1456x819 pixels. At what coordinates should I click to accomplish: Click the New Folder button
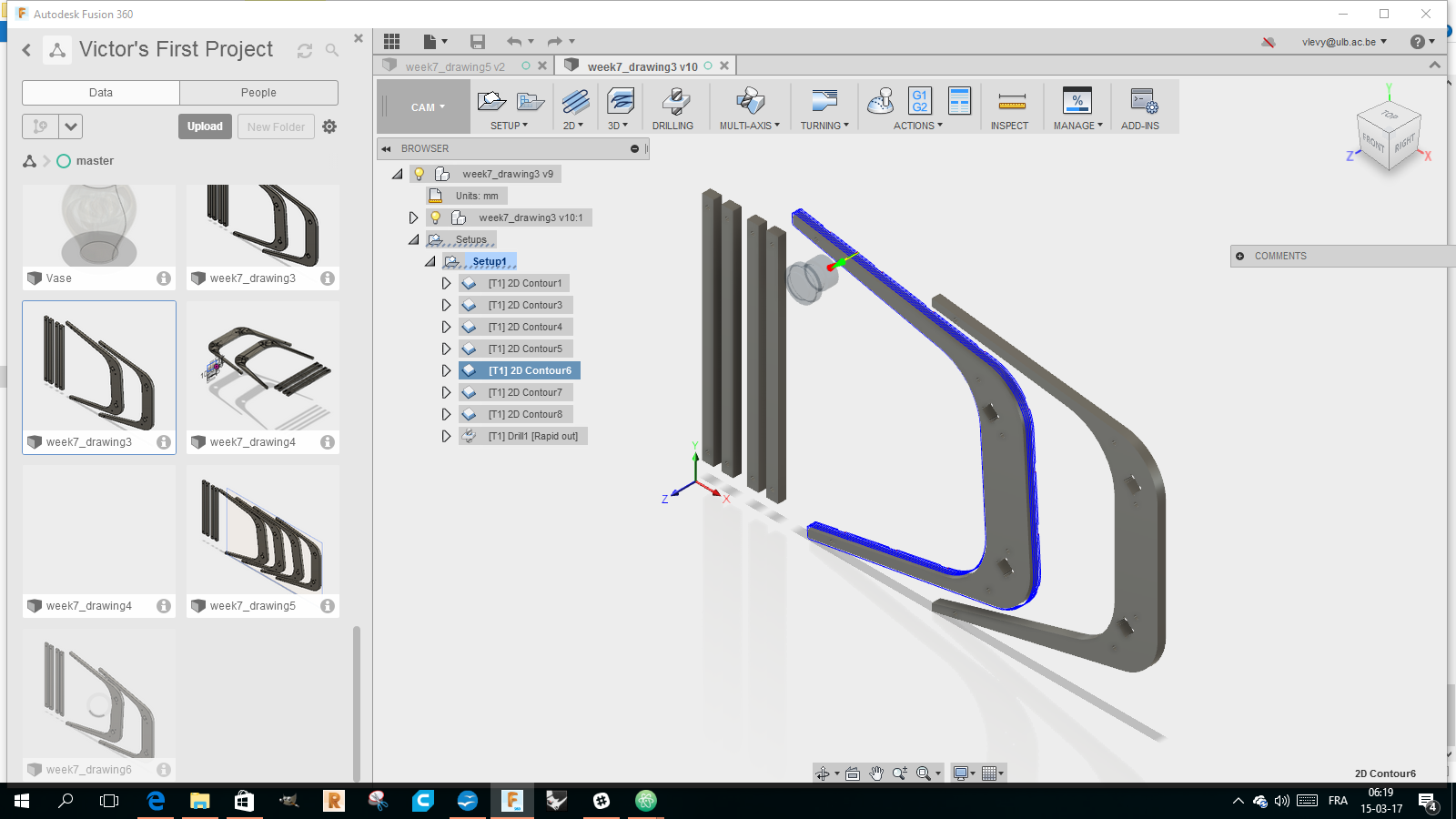click(276, 126)
